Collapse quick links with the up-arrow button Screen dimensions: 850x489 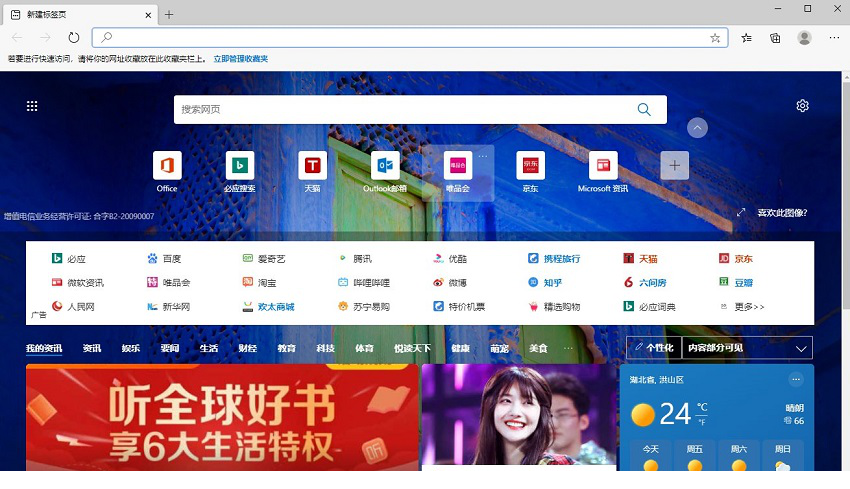[698, 128]
